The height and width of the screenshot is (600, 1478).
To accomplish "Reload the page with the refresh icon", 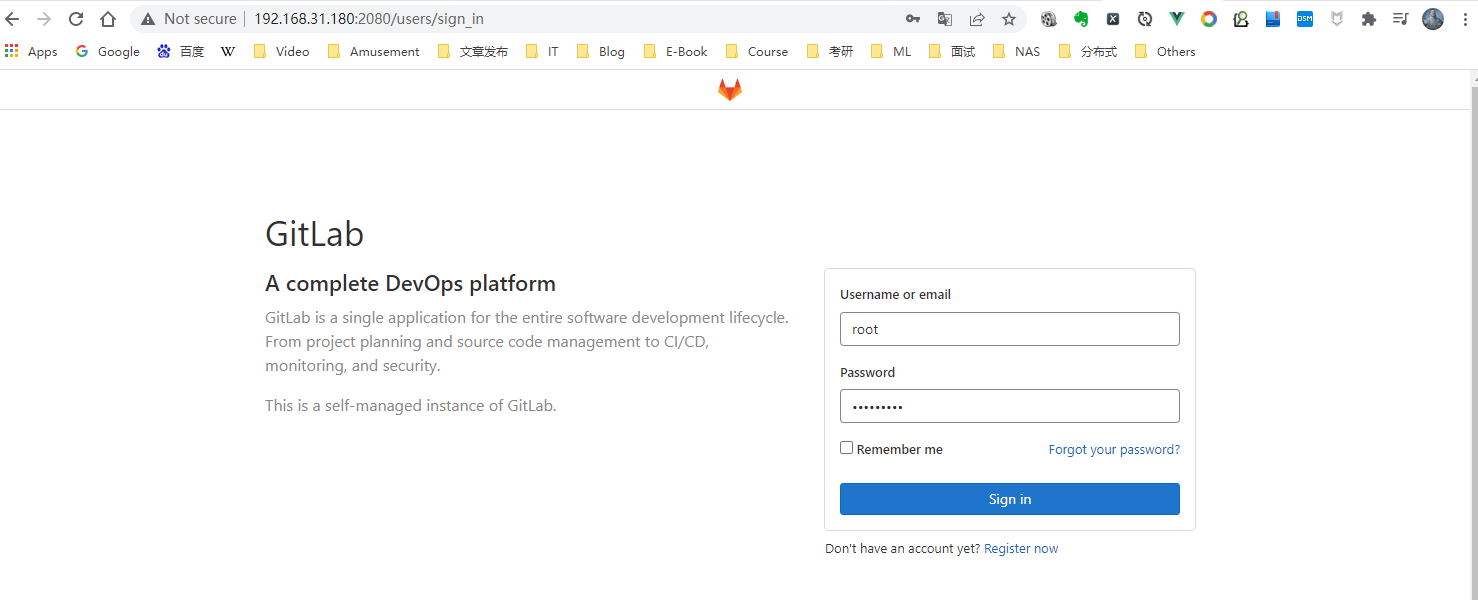I will point(76,19).
